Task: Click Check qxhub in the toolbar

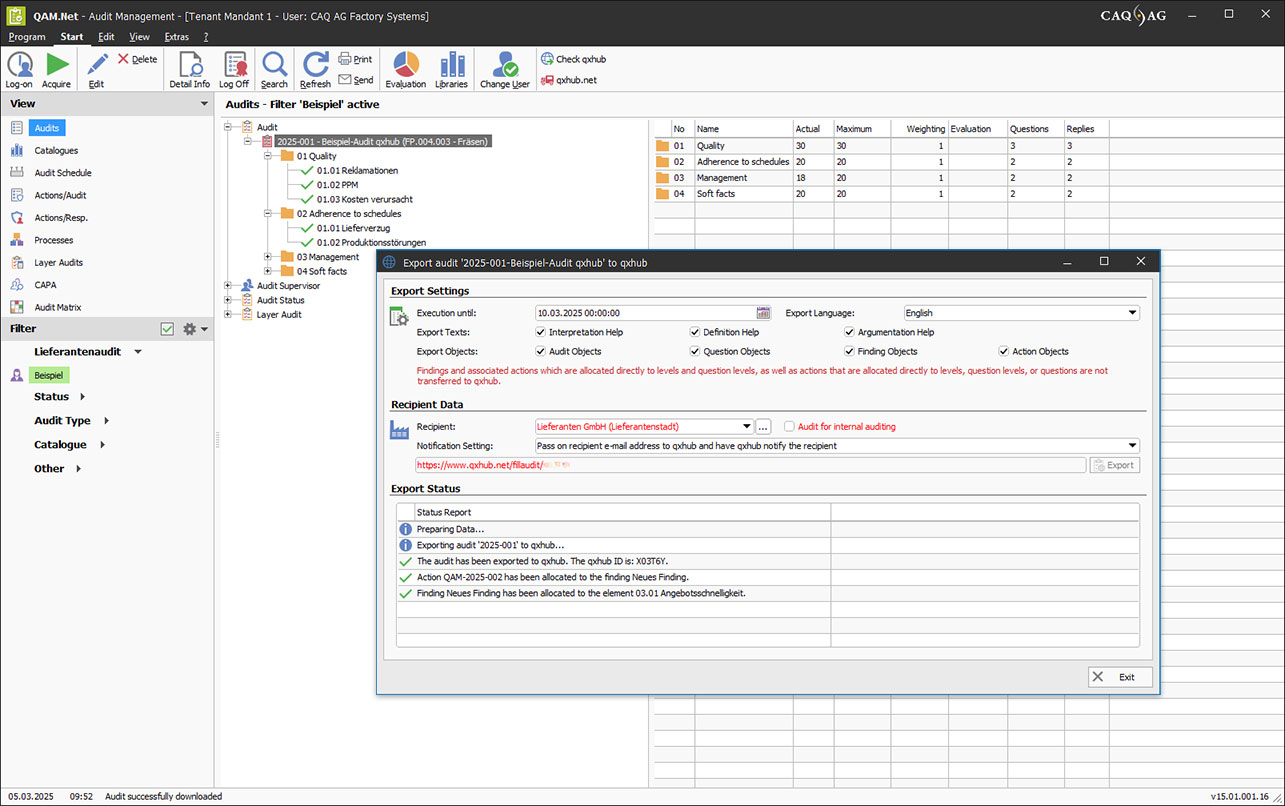Action: 574,59
